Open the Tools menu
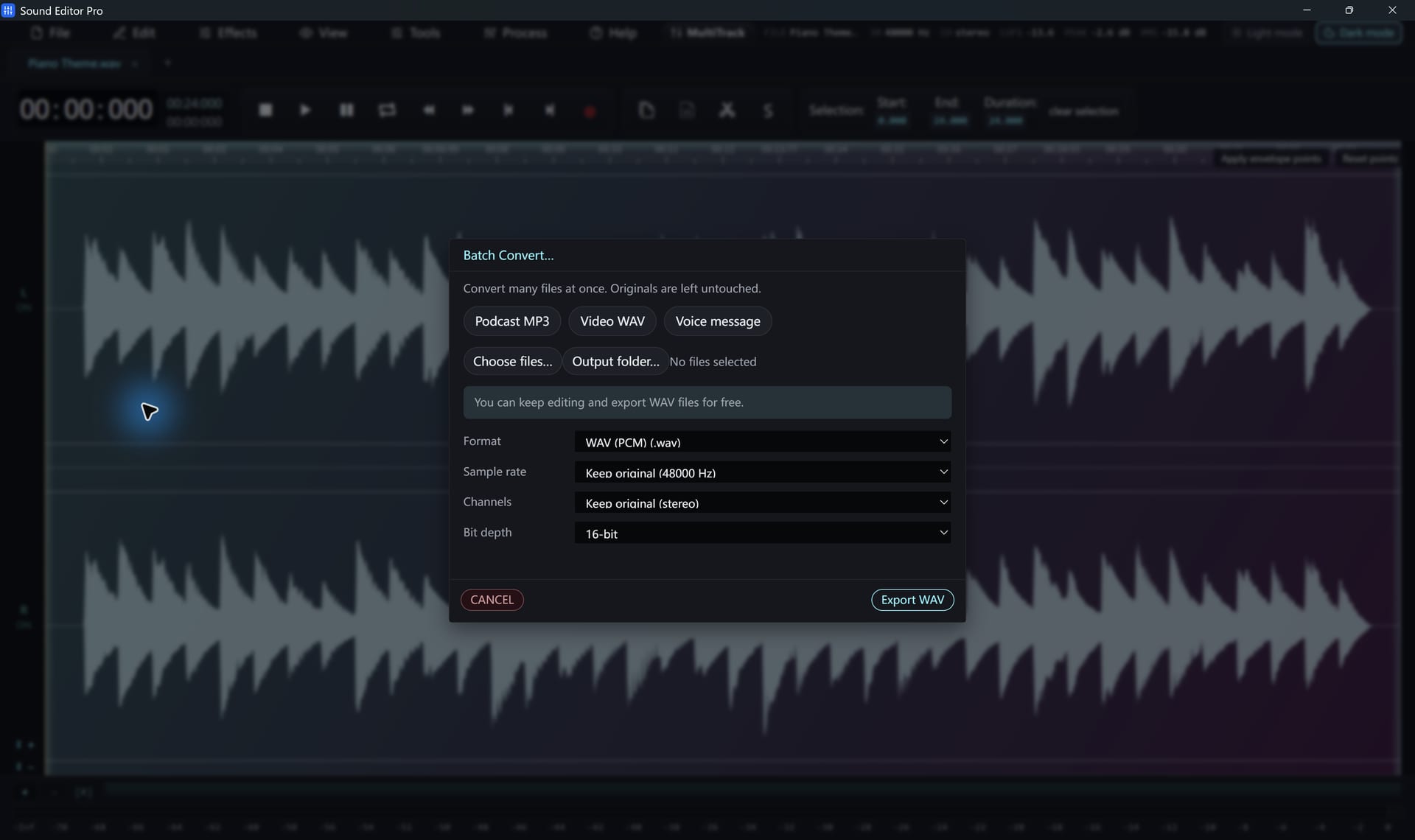Screen dimensions: 1415x840 click(416, 33)
